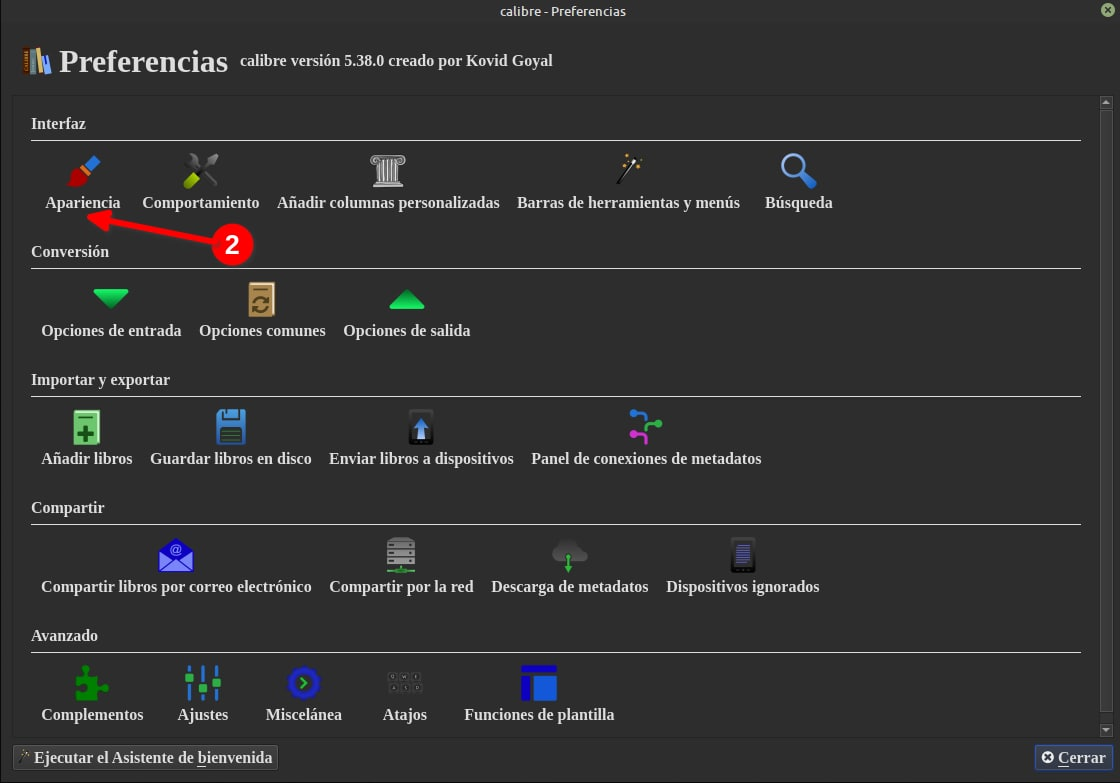The image size is (1120, 783).
Task: Click the vertical scrollbar track
Action: (x=1106, y=416)
